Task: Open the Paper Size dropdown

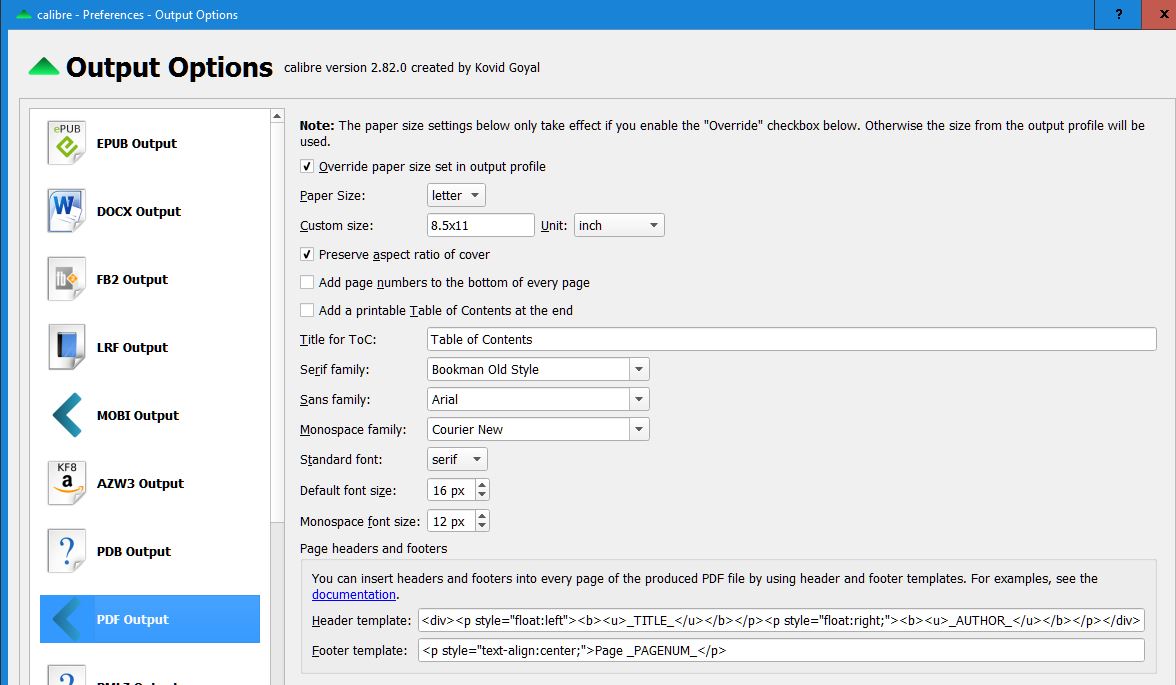Action: [456, 195]
